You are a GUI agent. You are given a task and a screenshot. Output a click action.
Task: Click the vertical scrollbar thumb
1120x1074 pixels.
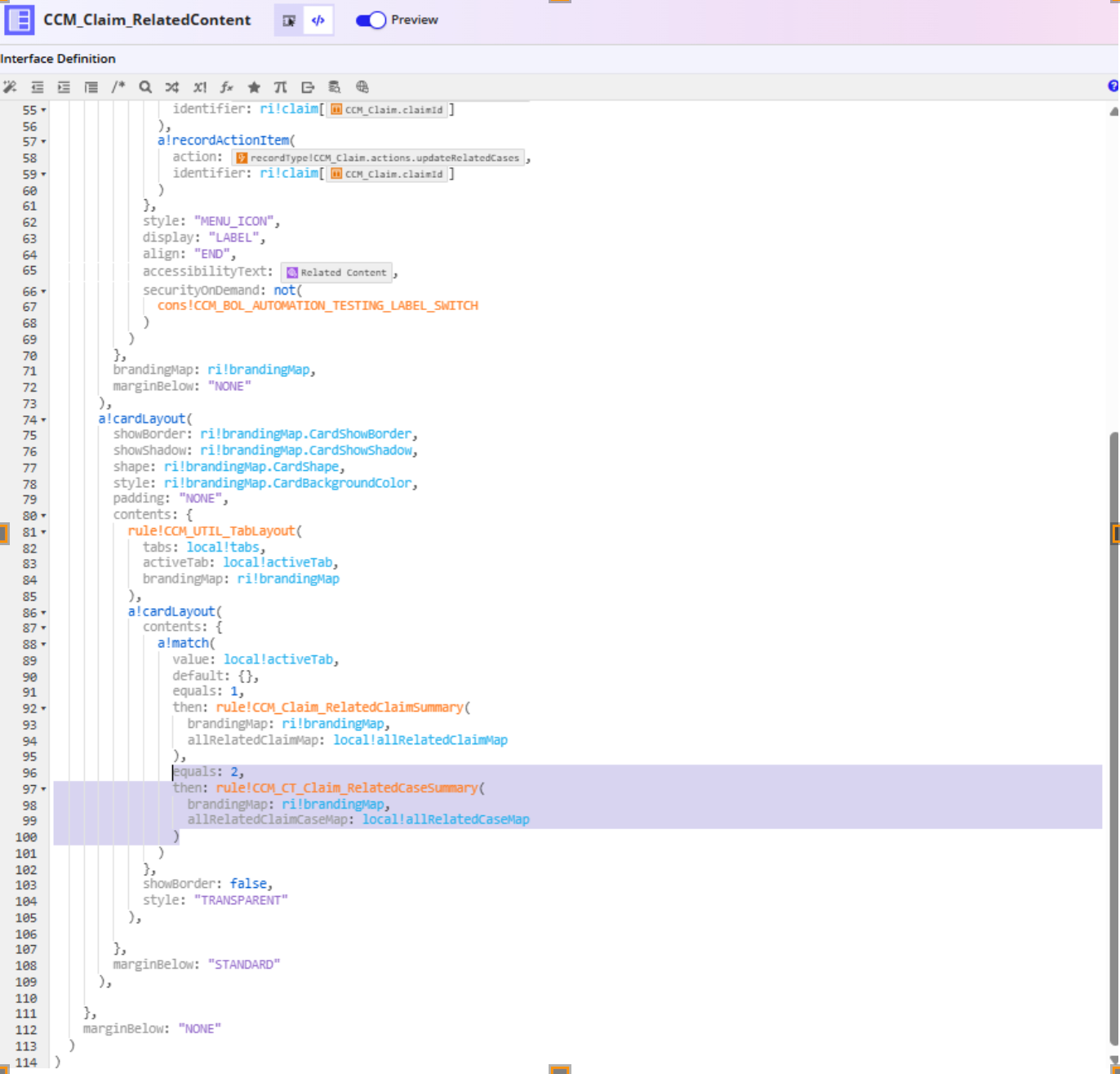point(1114,739)
